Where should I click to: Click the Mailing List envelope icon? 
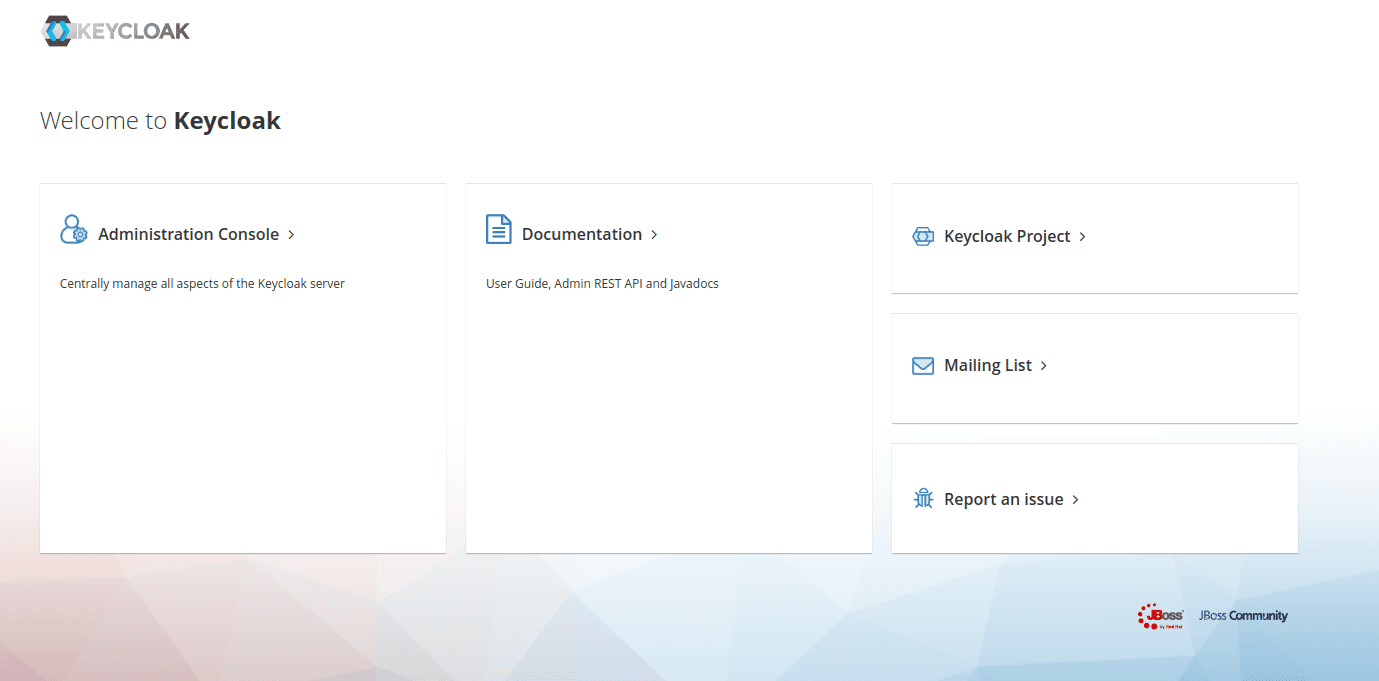click(922, 366)
